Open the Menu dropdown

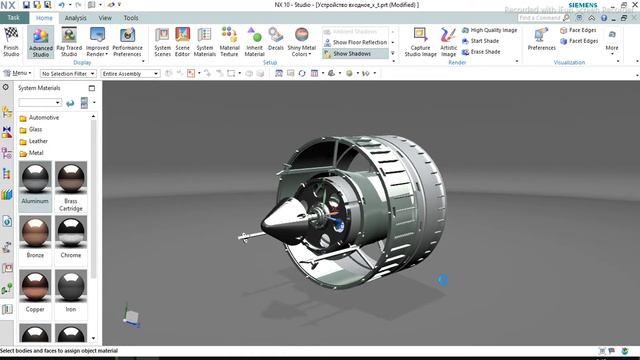18,73
